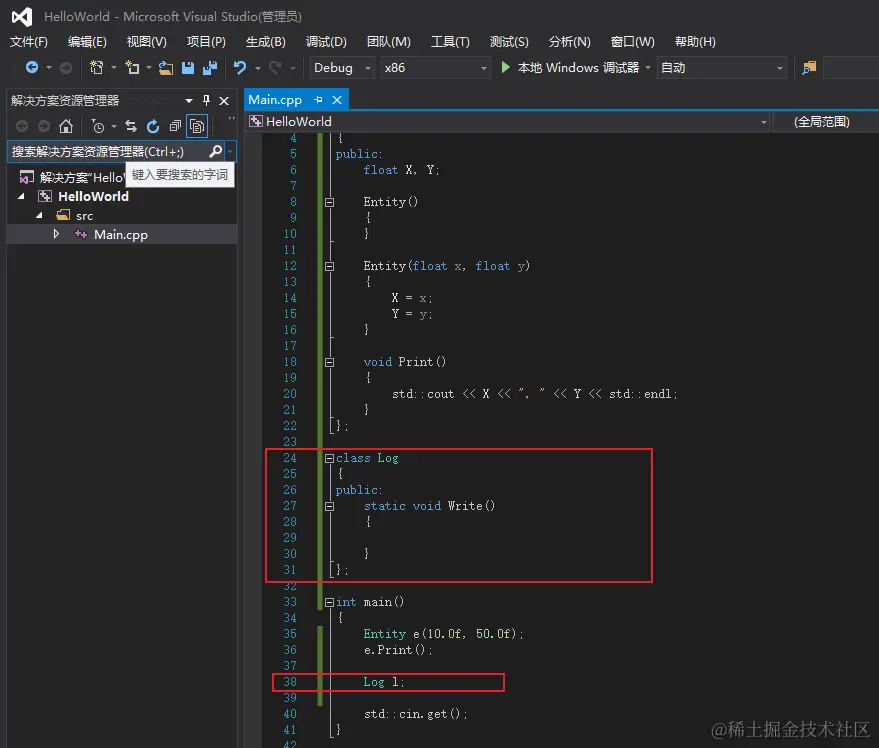Image resolution: width=879 pixels, height=748 pixels.
Task: Click the Add New Item toolbar icon
Action: click(x=132, y=68)
